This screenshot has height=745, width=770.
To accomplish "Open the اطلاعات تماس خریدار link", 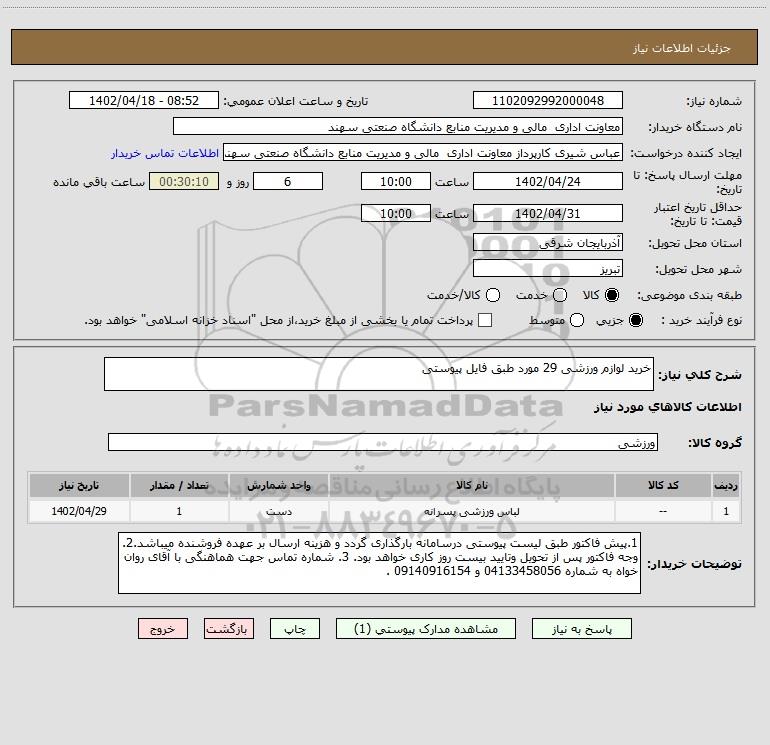I will [x=165, y=153].
